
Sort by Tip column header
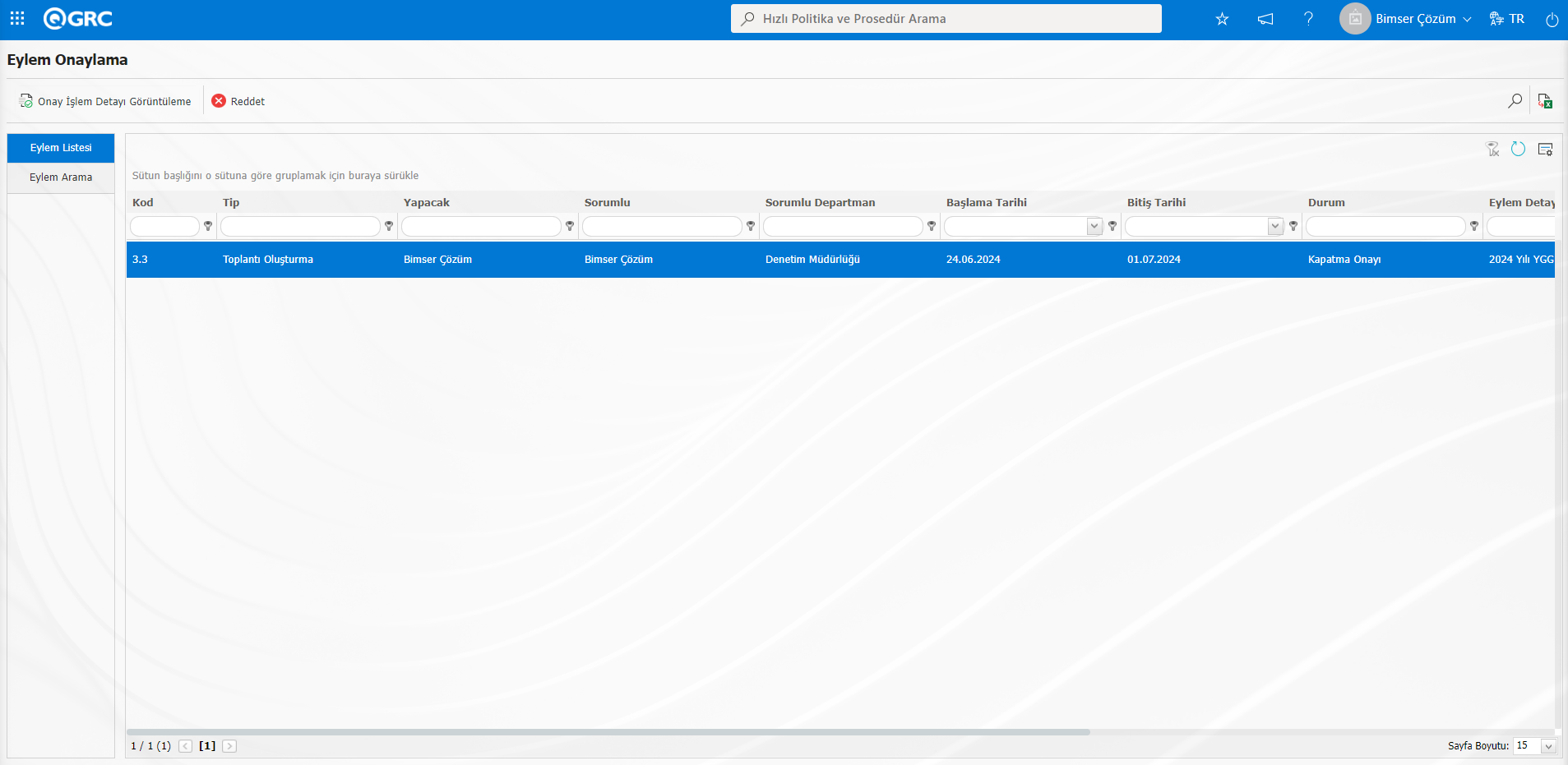(x=231, y=203)
